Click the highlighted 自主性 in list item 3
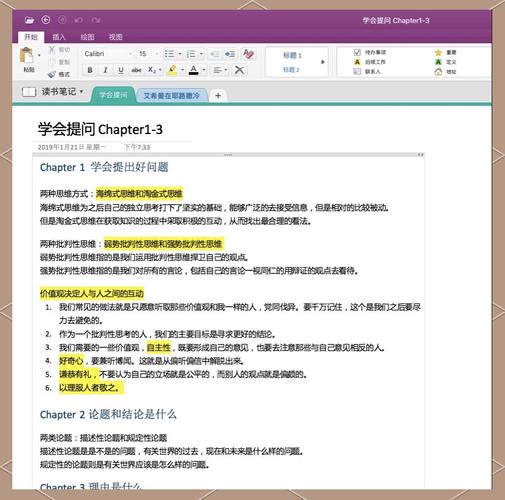 [159, 347]
